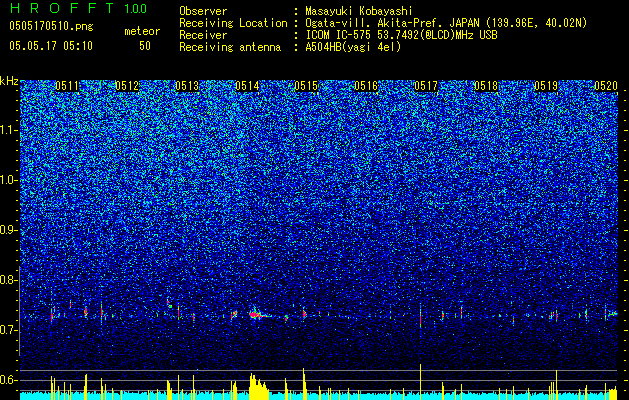The width and height of the screenshot is (629, 400).
Task: Click the meteor label
Action: [142, 31]
